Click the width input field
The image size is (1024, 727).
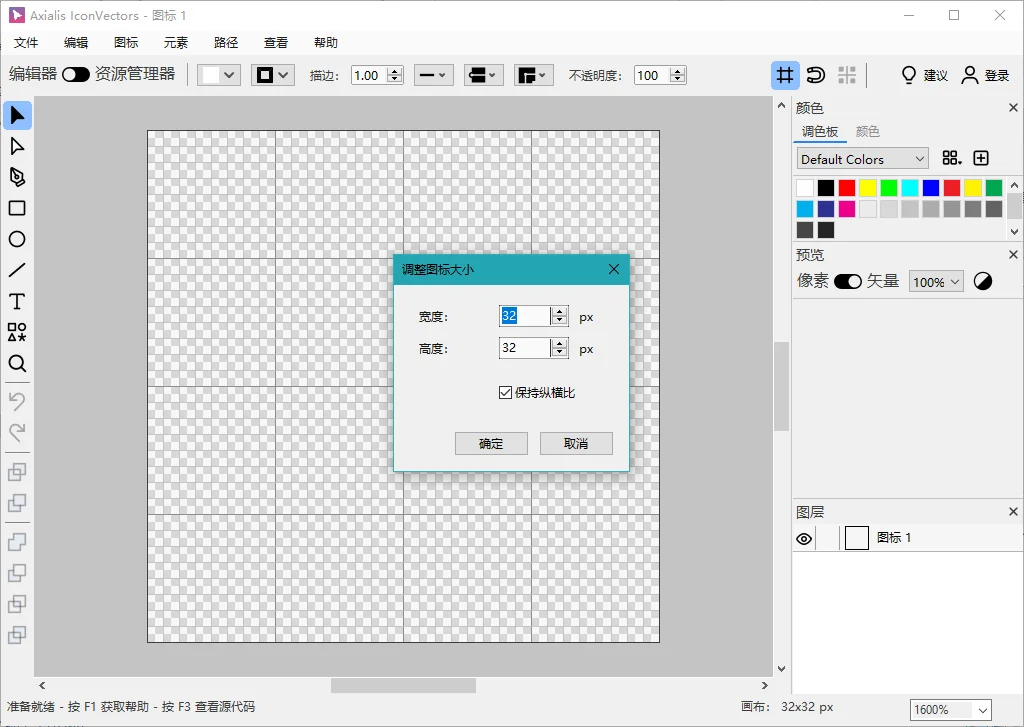coord(524,316)
